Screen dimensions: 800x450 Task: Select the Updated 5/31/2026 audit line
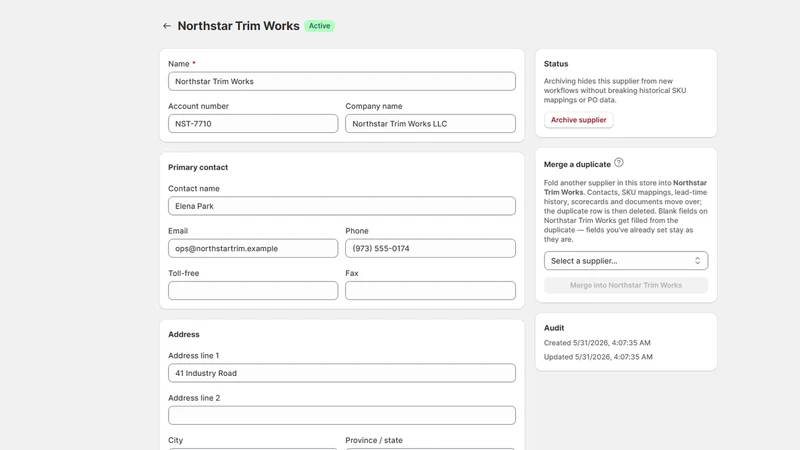598,357
